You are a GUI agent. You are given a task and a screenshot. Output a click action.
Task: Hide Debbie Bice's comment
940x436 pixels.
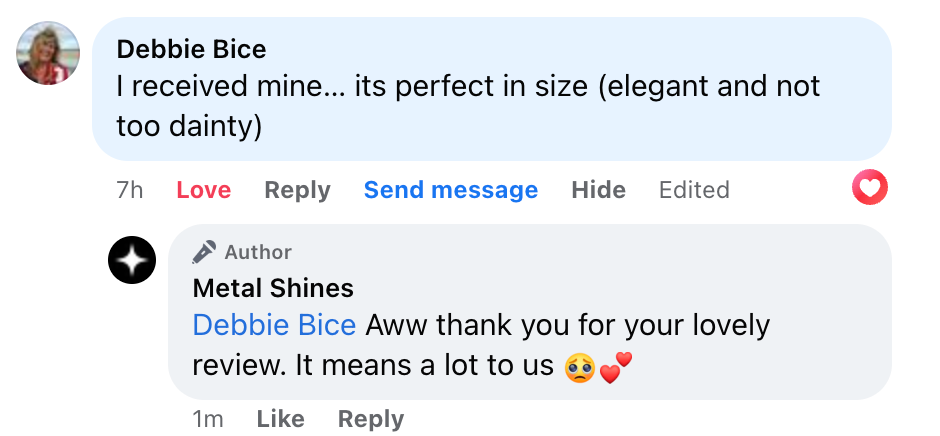598,190
